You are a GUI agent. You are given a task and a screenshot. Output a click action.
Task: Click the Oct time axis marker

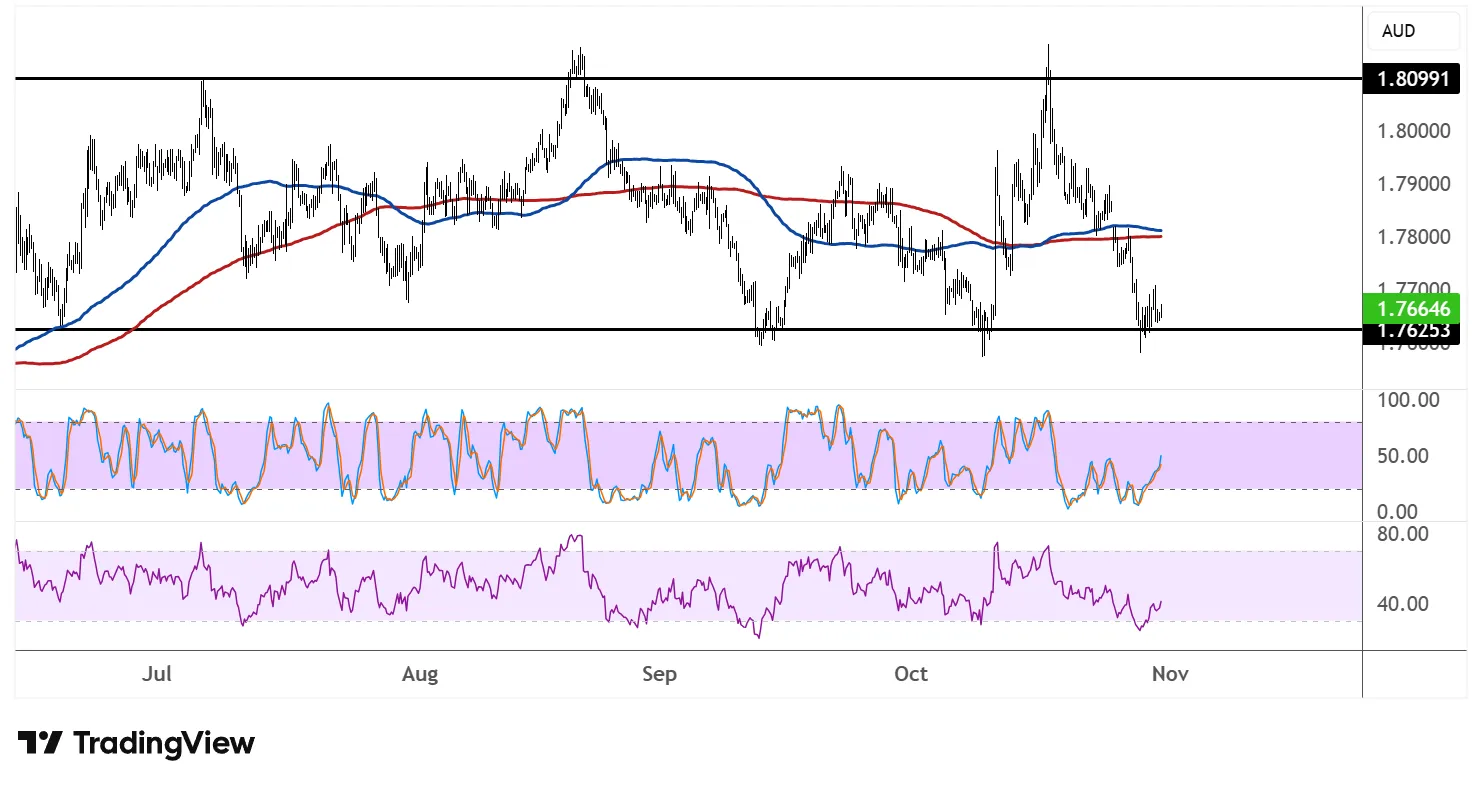(x=911, y=674)
